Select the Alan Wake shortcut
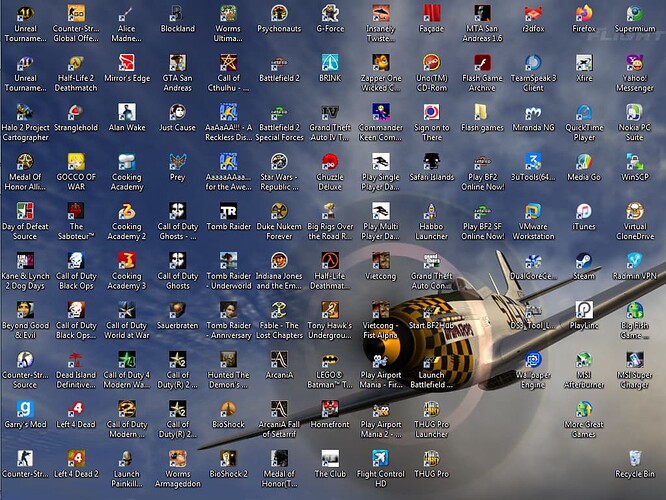666x500 pixels. tap(127, 119)
